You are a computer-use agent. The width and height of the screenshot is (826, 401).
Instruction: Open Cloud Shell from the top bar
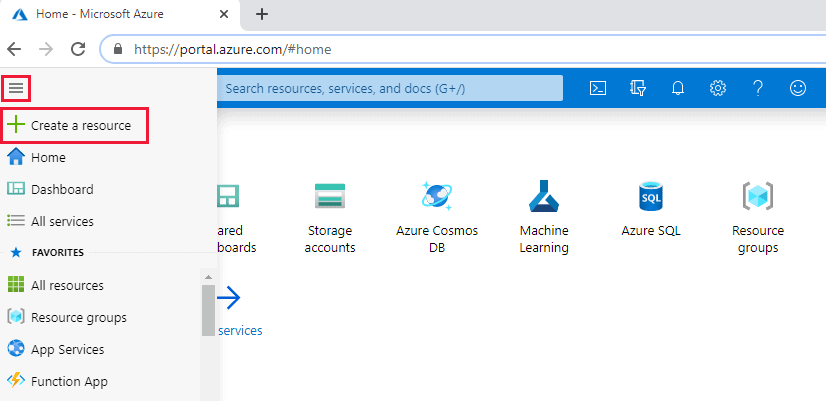[x=598, y=88]
